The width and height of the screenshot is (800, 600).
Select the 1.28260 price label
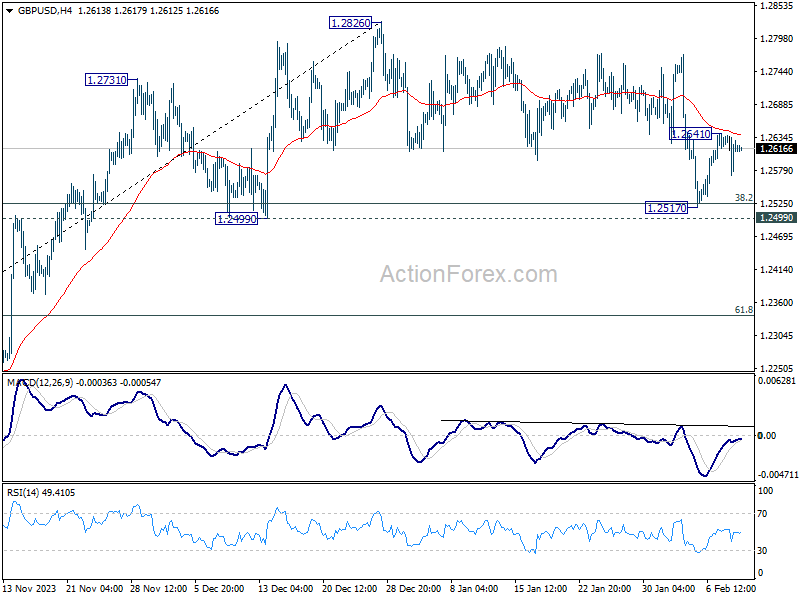tap(351, 23)
